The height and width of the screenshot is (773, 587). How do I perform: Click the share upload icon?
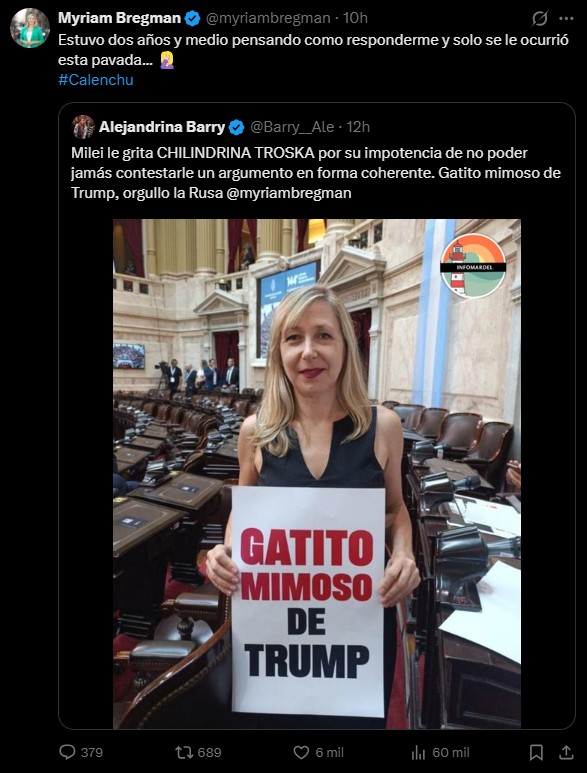click(x=566, y=752)
